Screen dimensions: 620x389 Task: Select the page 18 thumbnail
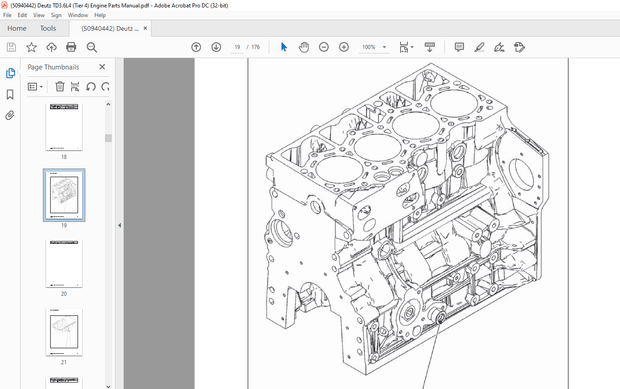pos(64,127)
